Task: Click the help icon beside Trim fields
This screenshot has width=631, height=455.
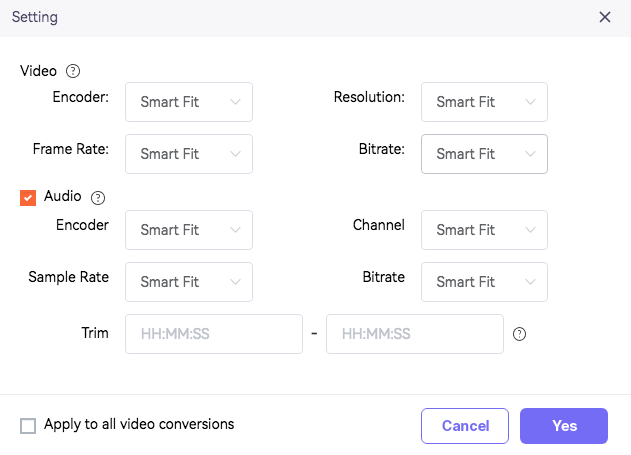Action: coord(519,334)
